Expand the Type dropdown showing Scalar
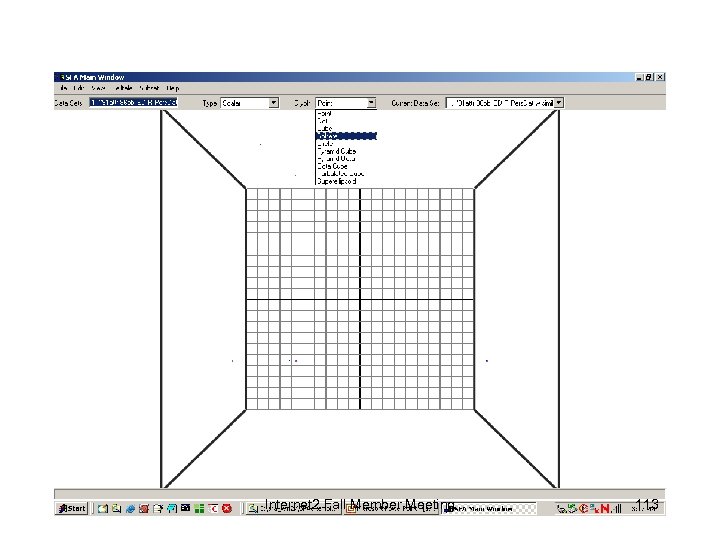 [274, 103]
